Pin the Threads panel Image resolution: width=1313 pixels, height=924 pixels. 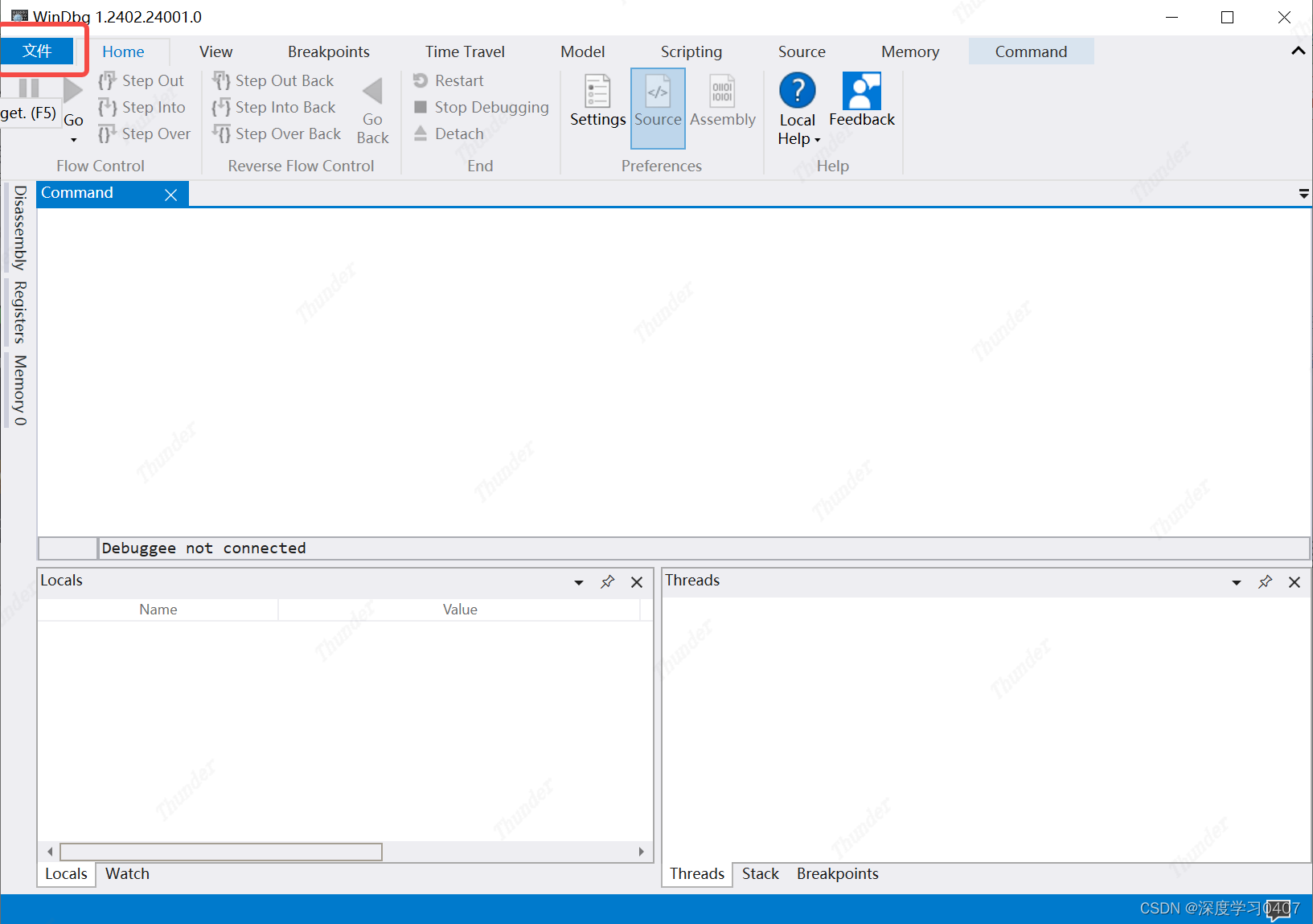1265,581
